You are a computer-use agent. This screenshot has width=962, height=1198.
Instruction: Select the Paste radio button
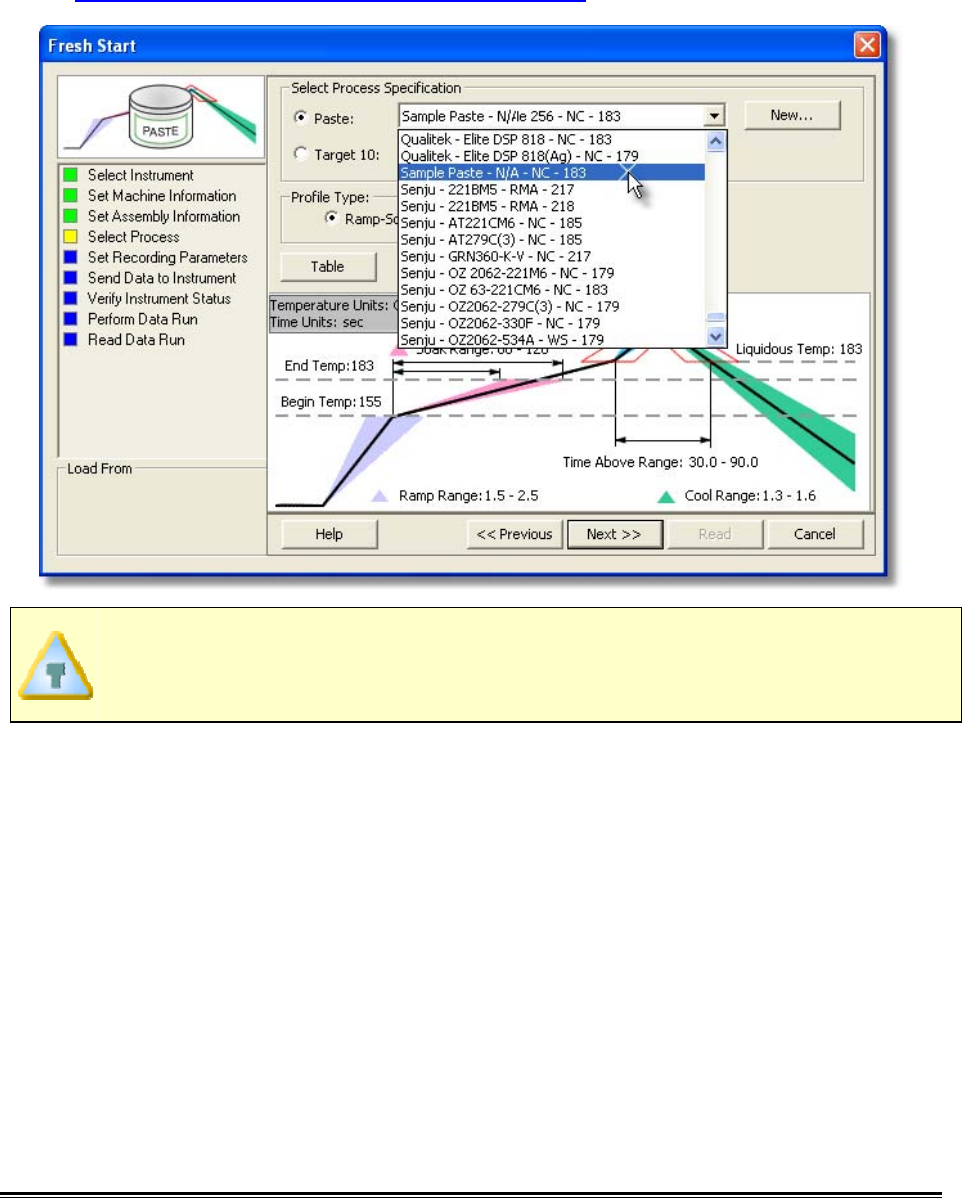301,118
